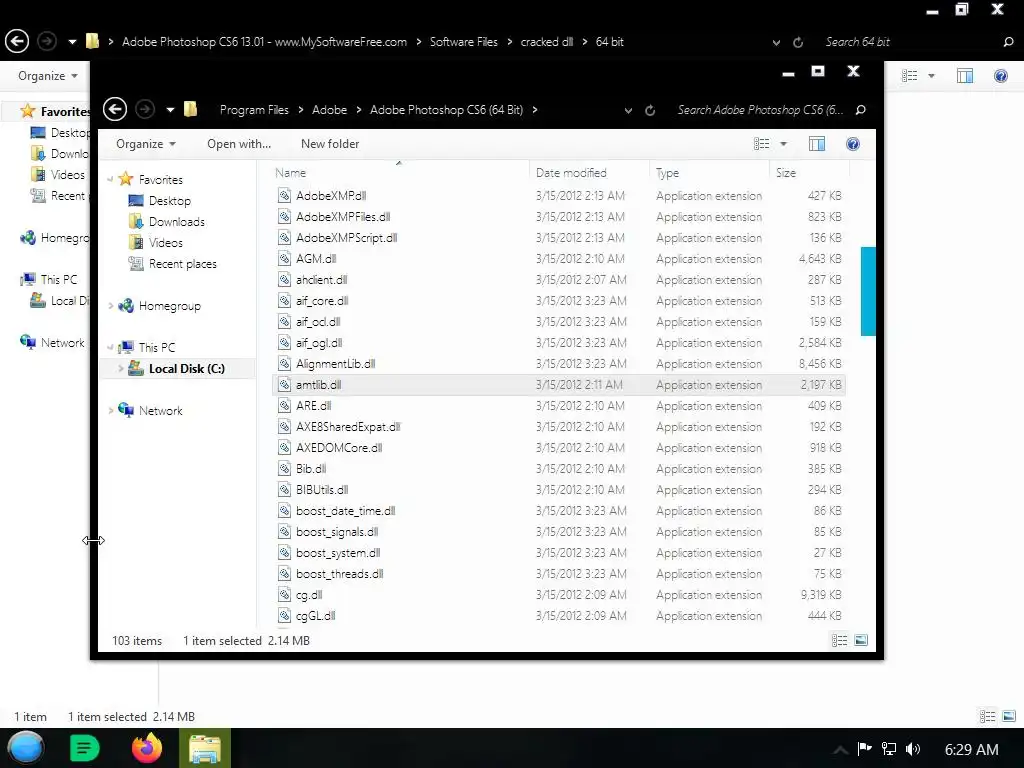Open volume control in system tray
The height and width of the screenshot is (768, 1024).
click(x=913, y=749)
